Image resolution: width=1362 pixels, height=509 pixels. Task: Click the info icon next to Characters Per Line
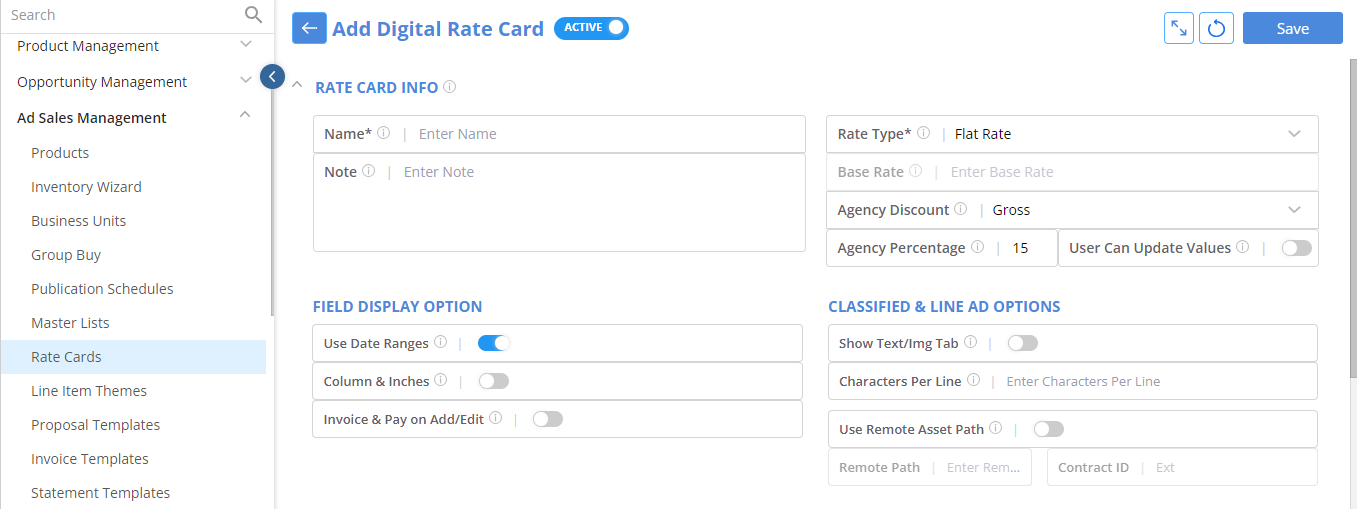(973, 381)
